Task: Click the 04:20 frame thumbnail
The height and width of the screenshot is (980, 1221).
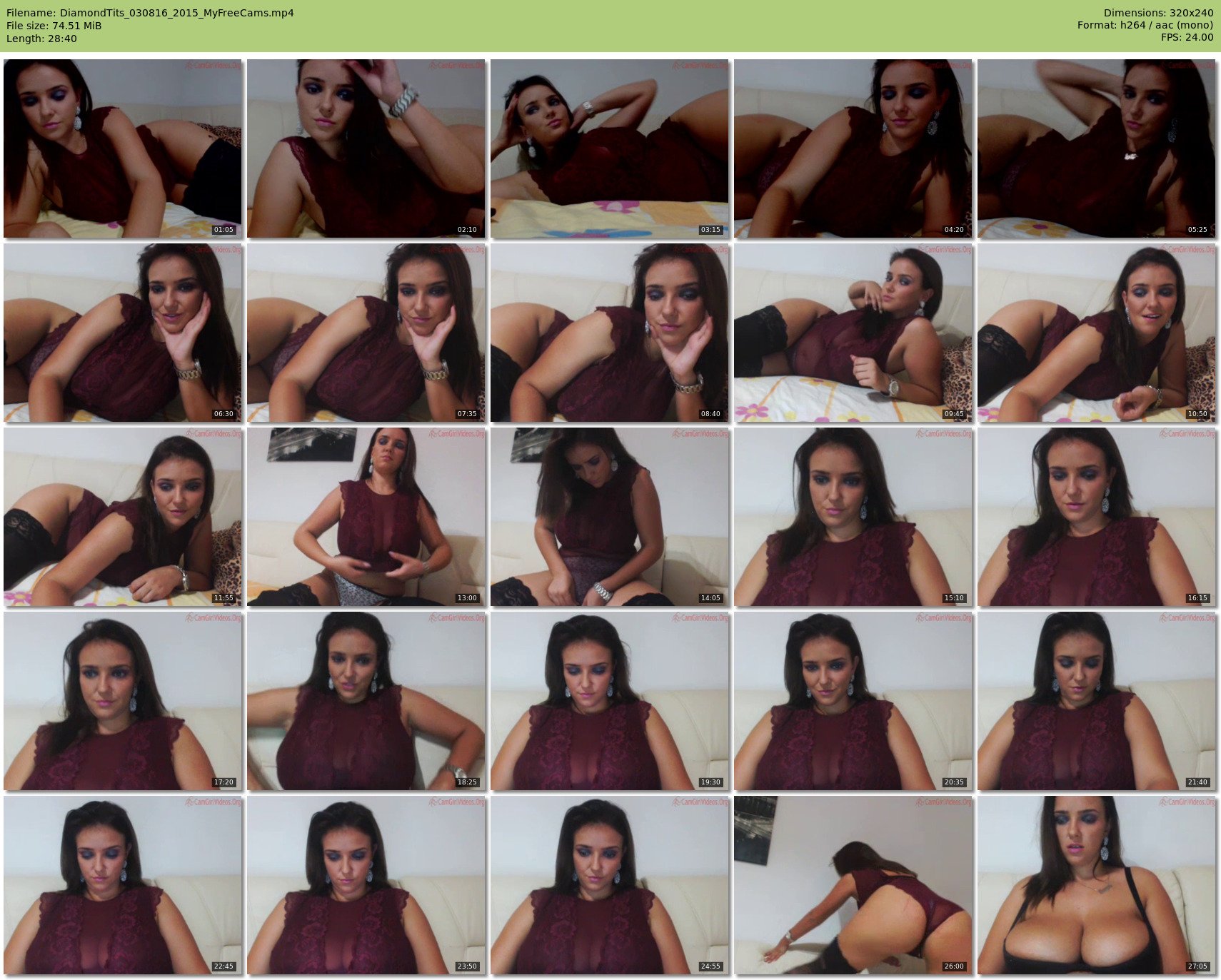Action: point(853,148)
